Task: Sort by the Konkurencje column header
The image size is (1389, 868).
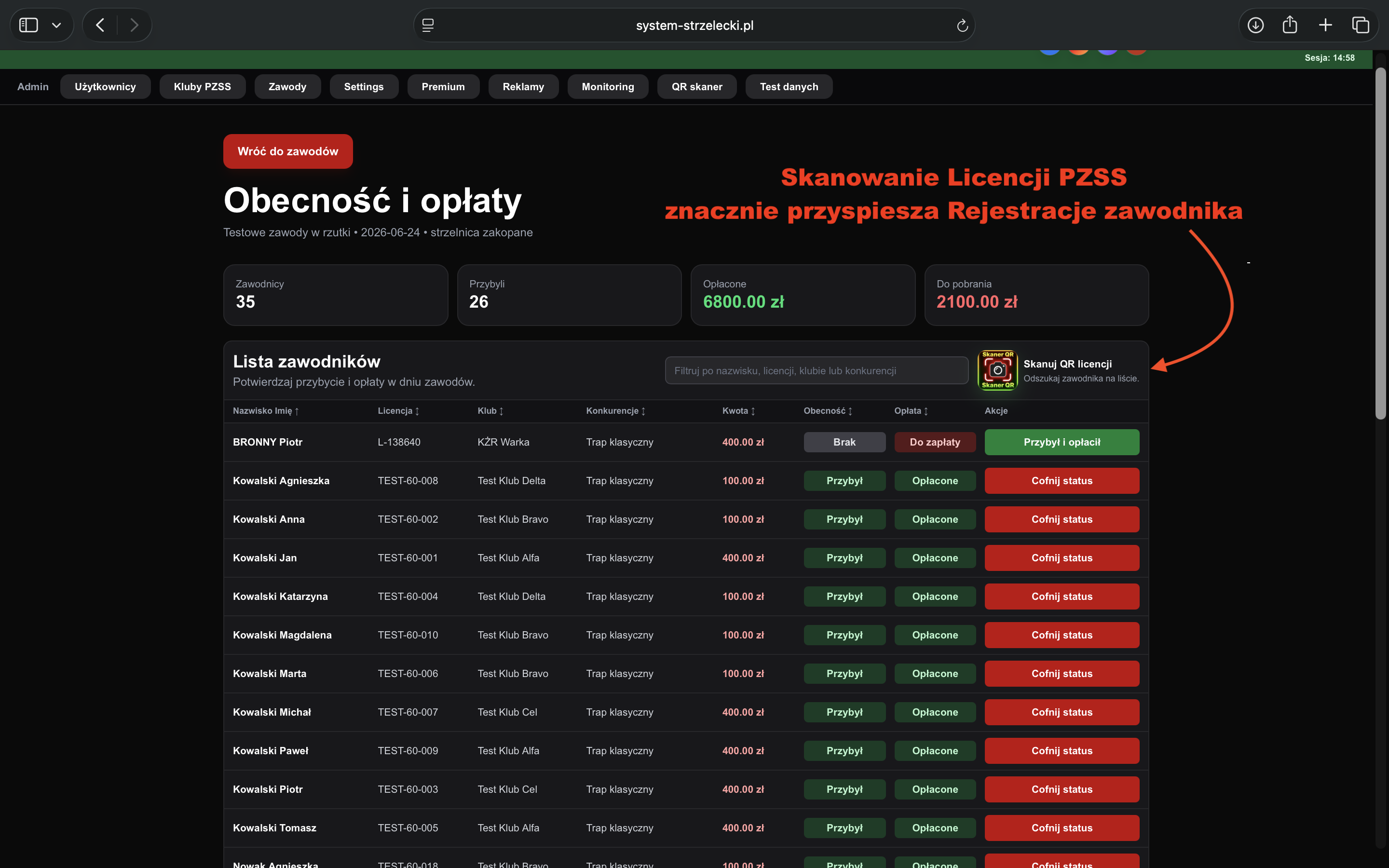Action: [x=615, y=411]
